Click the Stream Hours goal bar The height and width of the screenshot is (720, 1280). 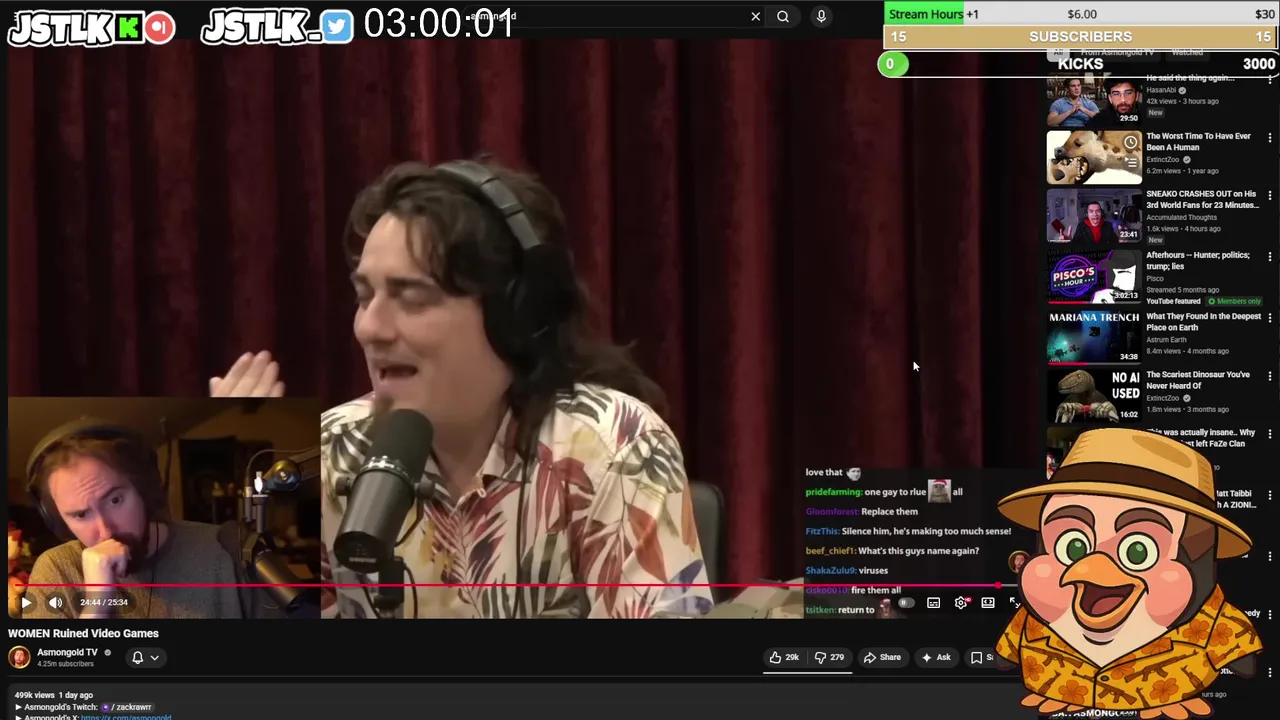(x=1080, y=14)
